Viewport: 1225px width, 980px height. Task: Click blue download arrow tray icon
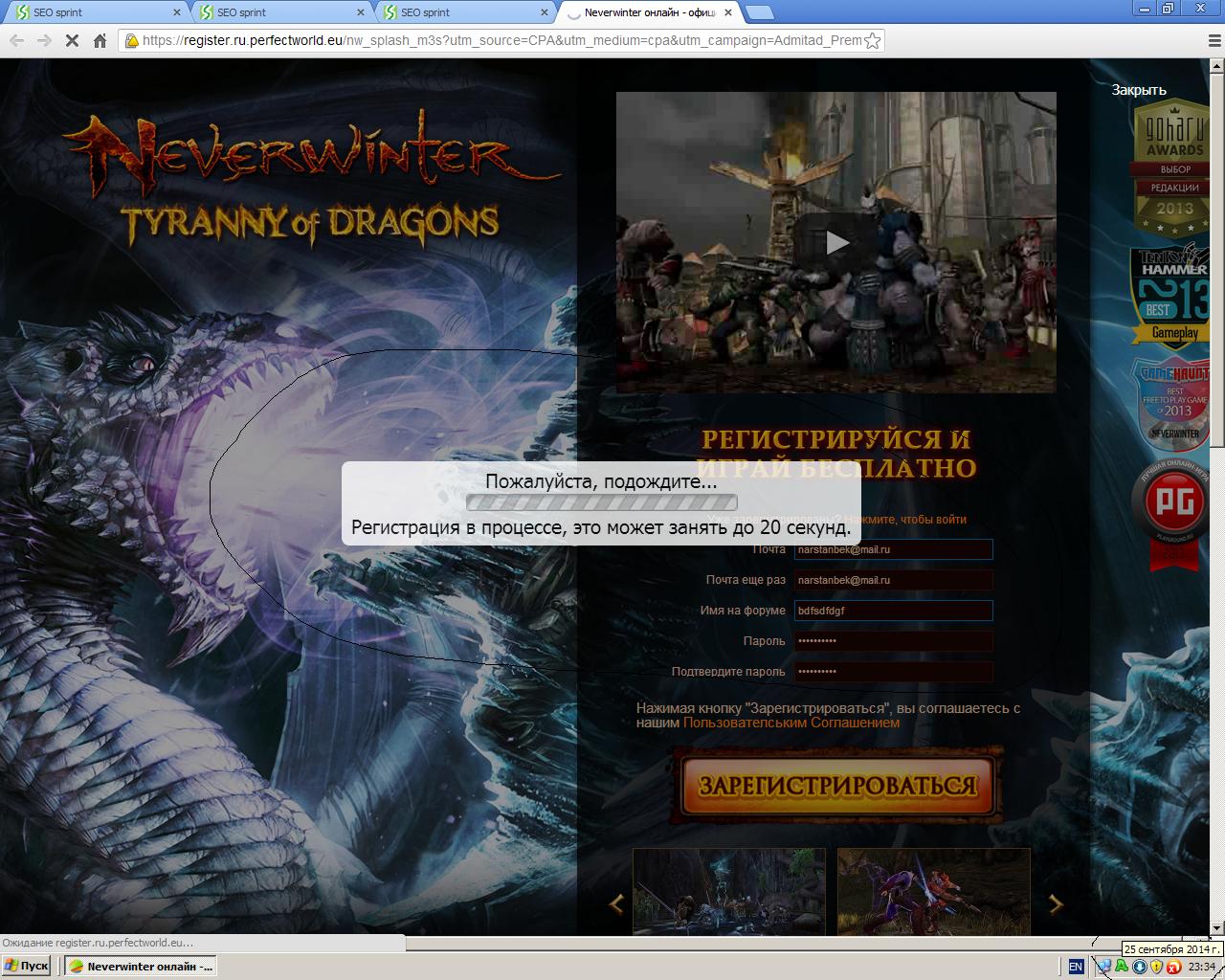[x=1139, y=967]
